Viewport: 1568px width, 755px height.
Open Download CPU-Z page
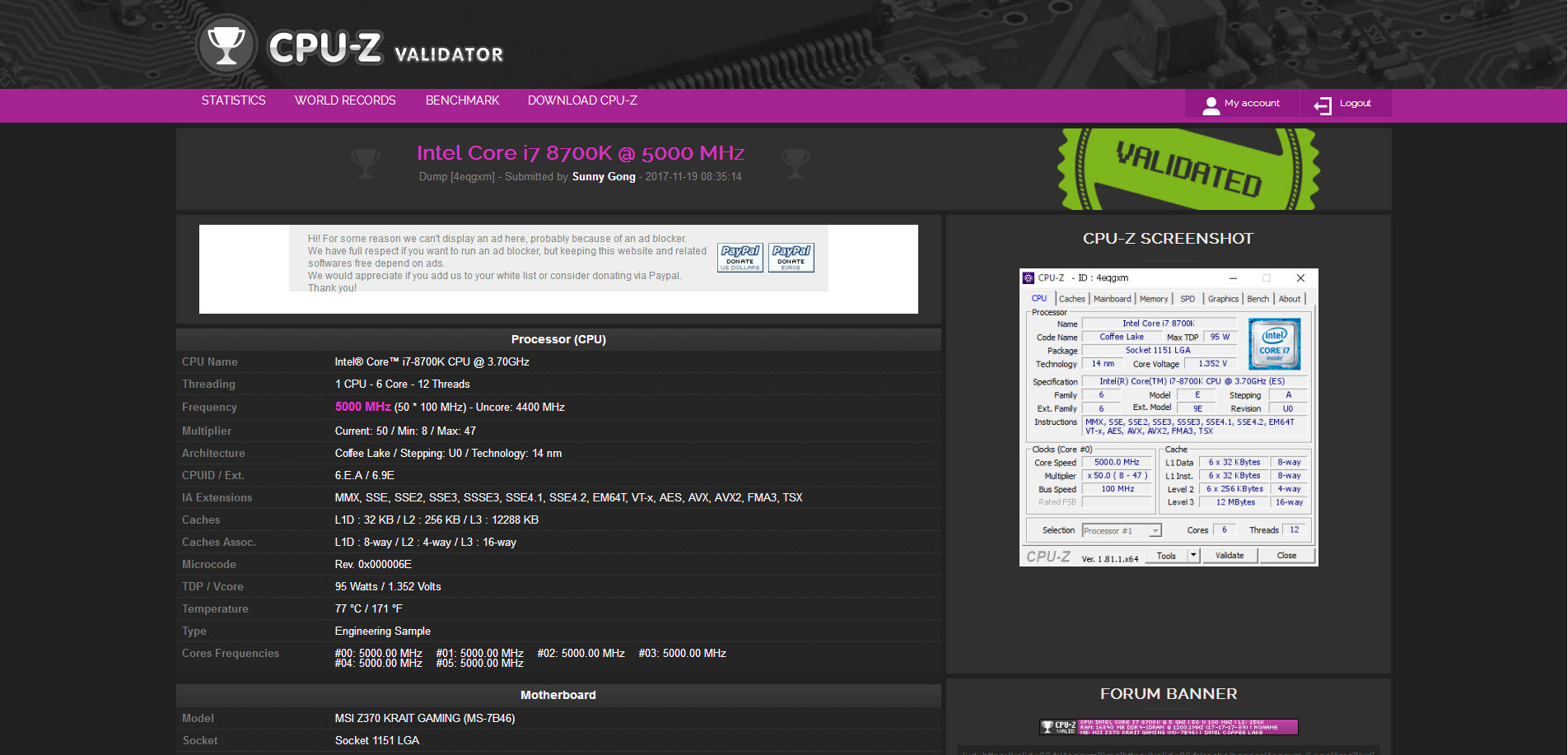582,100
